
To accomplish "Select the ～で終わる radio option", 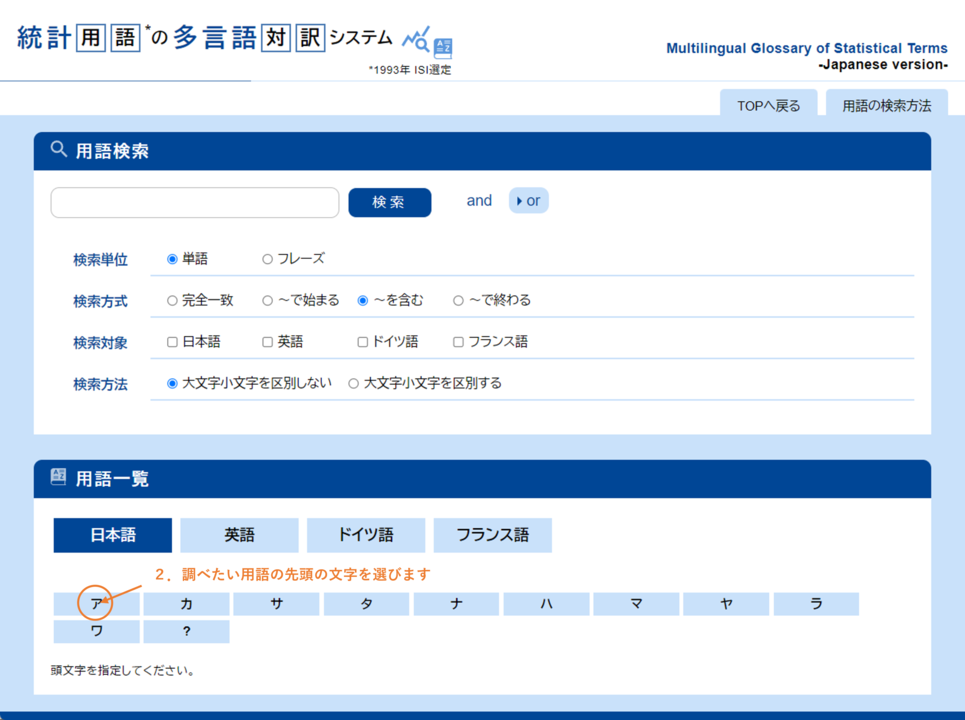I will (458, 300).
